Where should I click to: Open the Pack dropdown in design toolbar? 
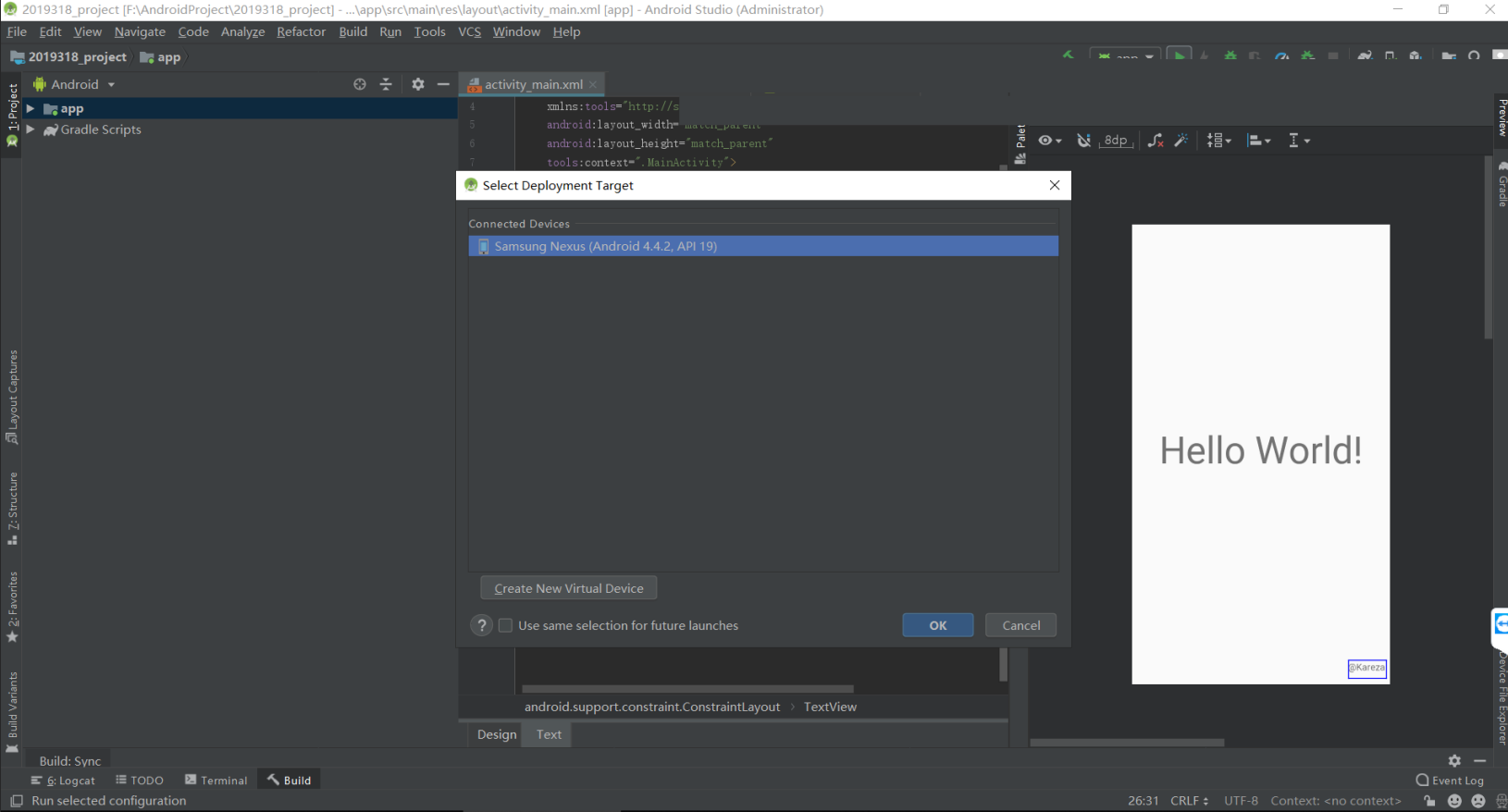[1218, 141]
